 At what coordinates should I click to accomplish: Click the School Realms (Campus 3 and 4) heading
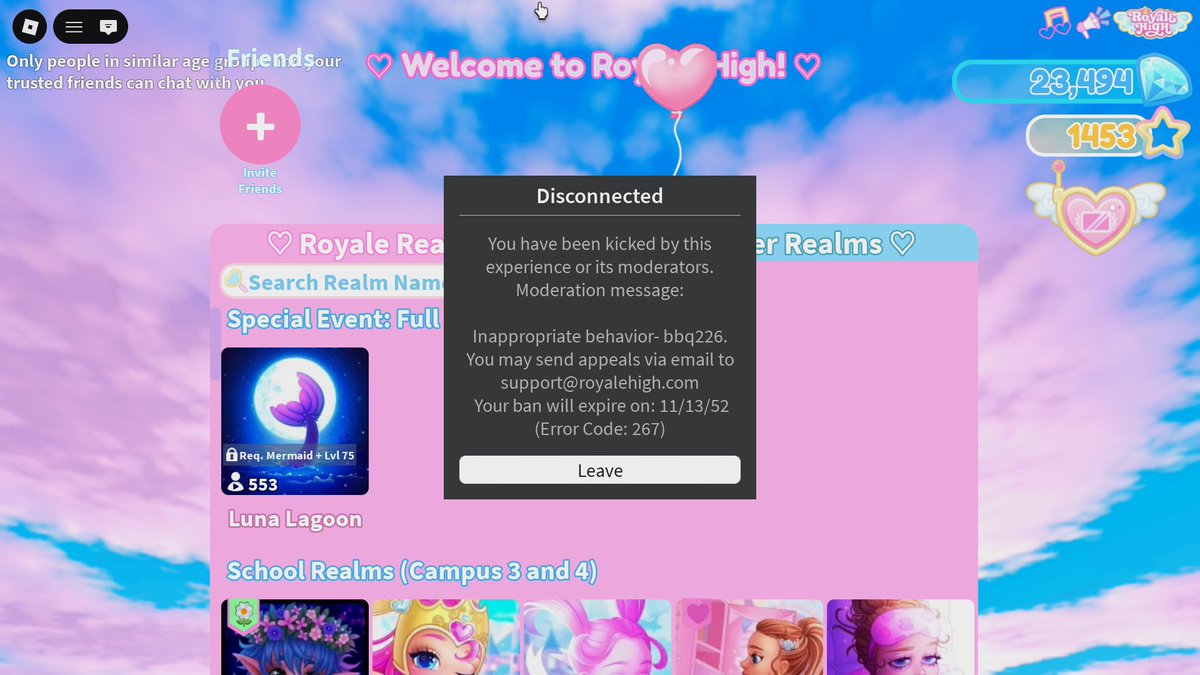(412, 571)
